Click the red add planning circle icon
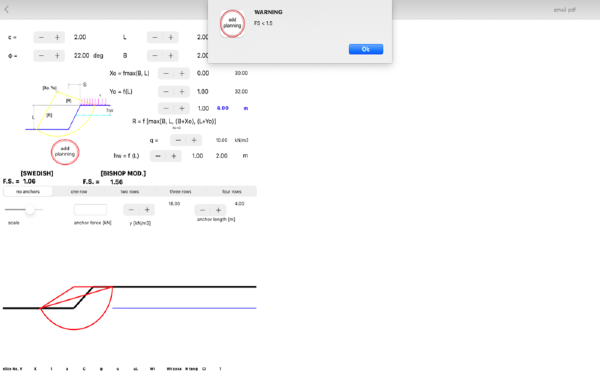 [65, 152]
